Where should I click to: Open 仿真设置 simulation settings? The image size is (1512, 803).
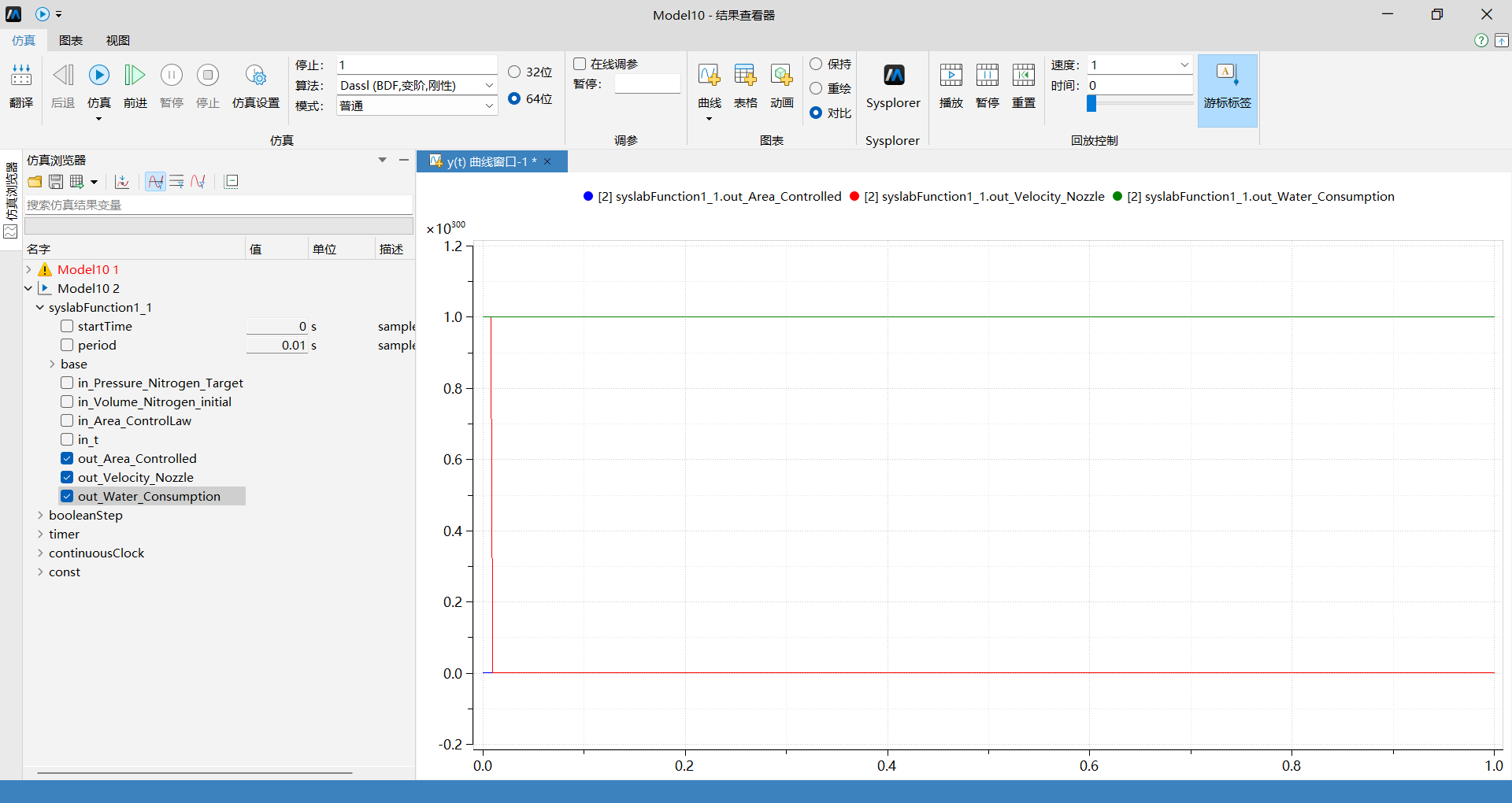pyautogui.click(x=256, y=87)
